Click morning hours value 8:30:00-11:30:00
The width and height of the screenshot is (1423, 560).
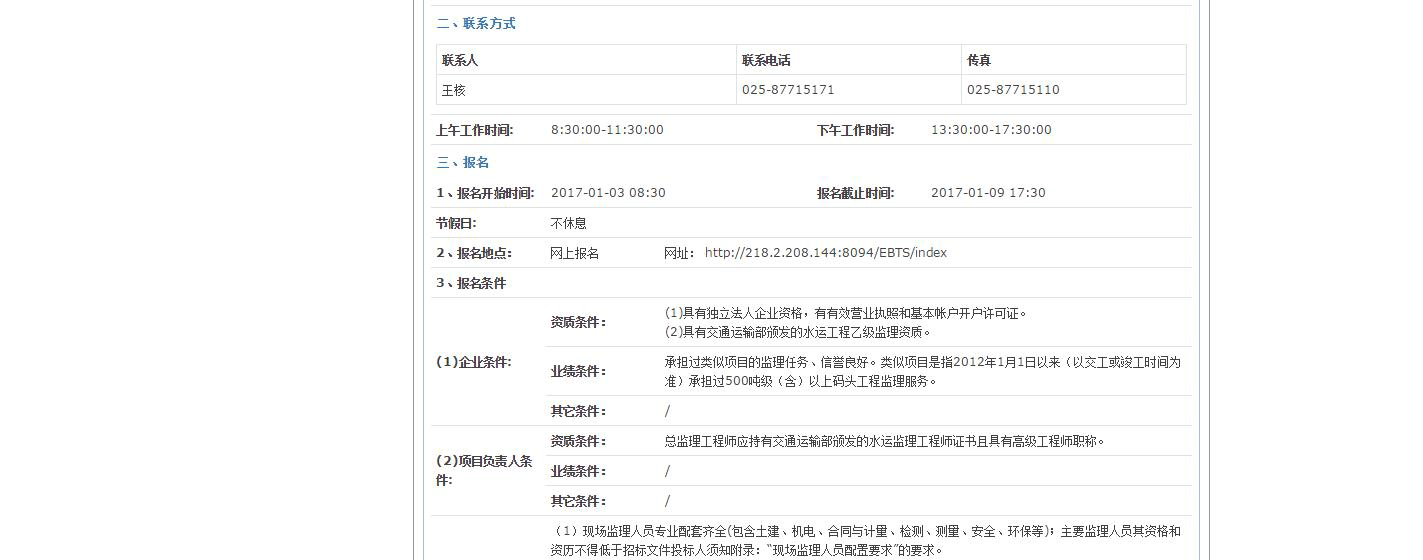pyautogui.click(x=607, y=130)
